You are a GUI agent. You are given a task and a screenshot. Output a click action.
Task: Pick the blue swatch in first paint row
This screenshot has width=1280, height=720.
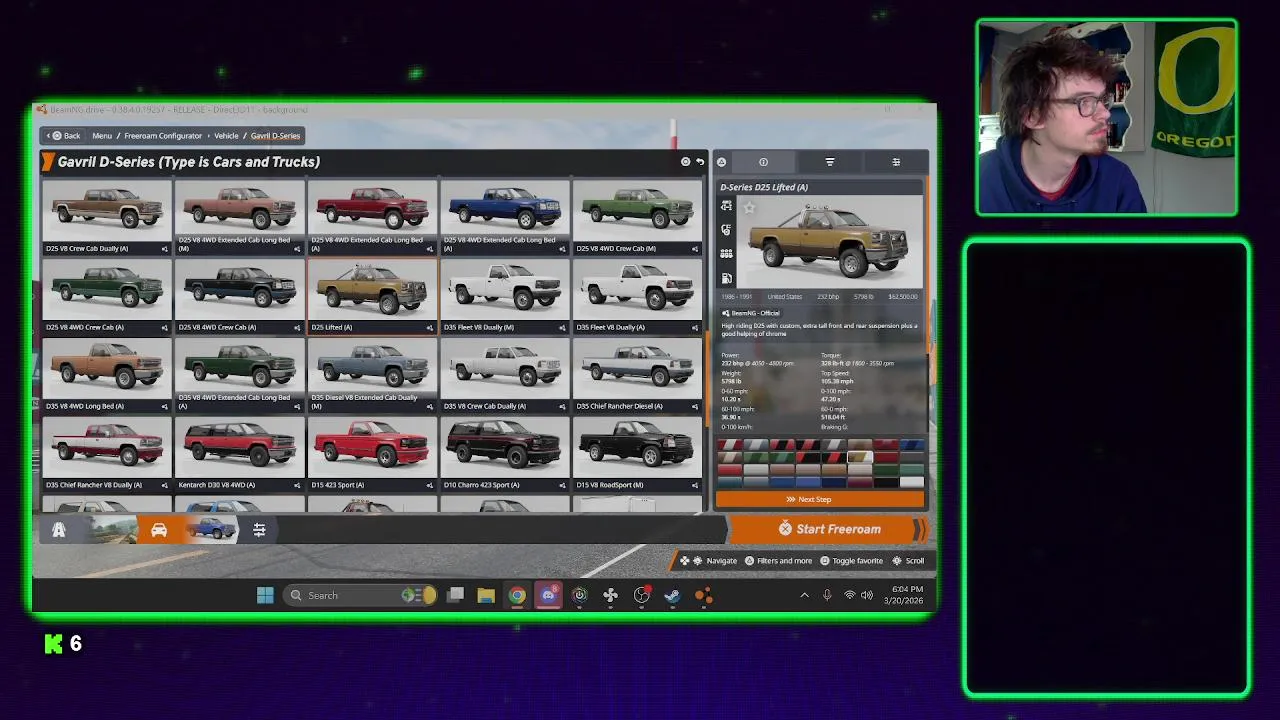[911, 445]
